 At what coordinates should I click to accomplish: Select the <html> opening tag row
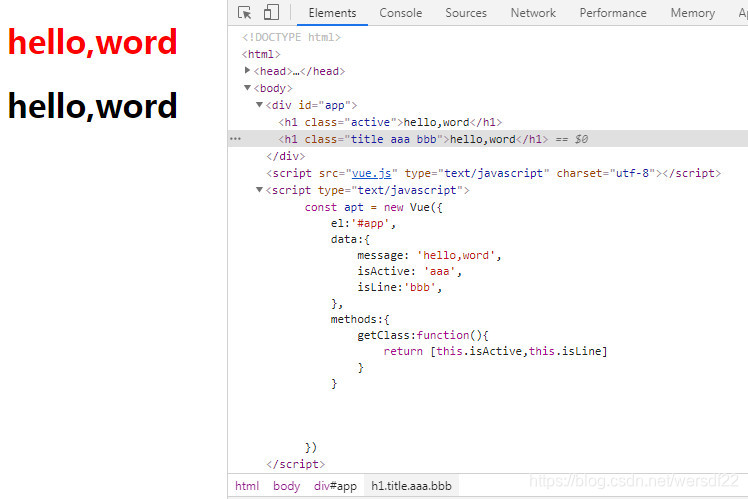261,54
